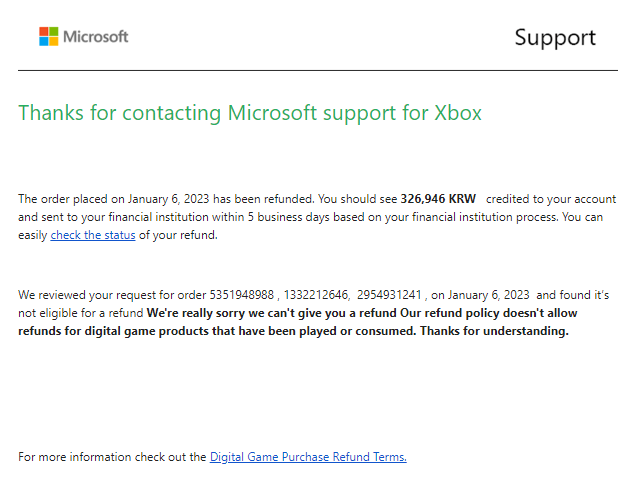The height and width of the screenshot is (480, 636).
Task: Click the Microsoft wordmark text
Action: 96,37
